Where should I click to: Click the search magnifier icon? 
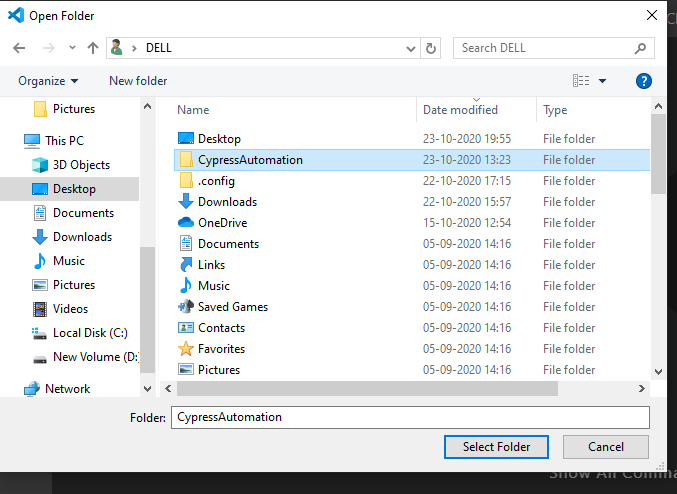click(x=640, y=48)
